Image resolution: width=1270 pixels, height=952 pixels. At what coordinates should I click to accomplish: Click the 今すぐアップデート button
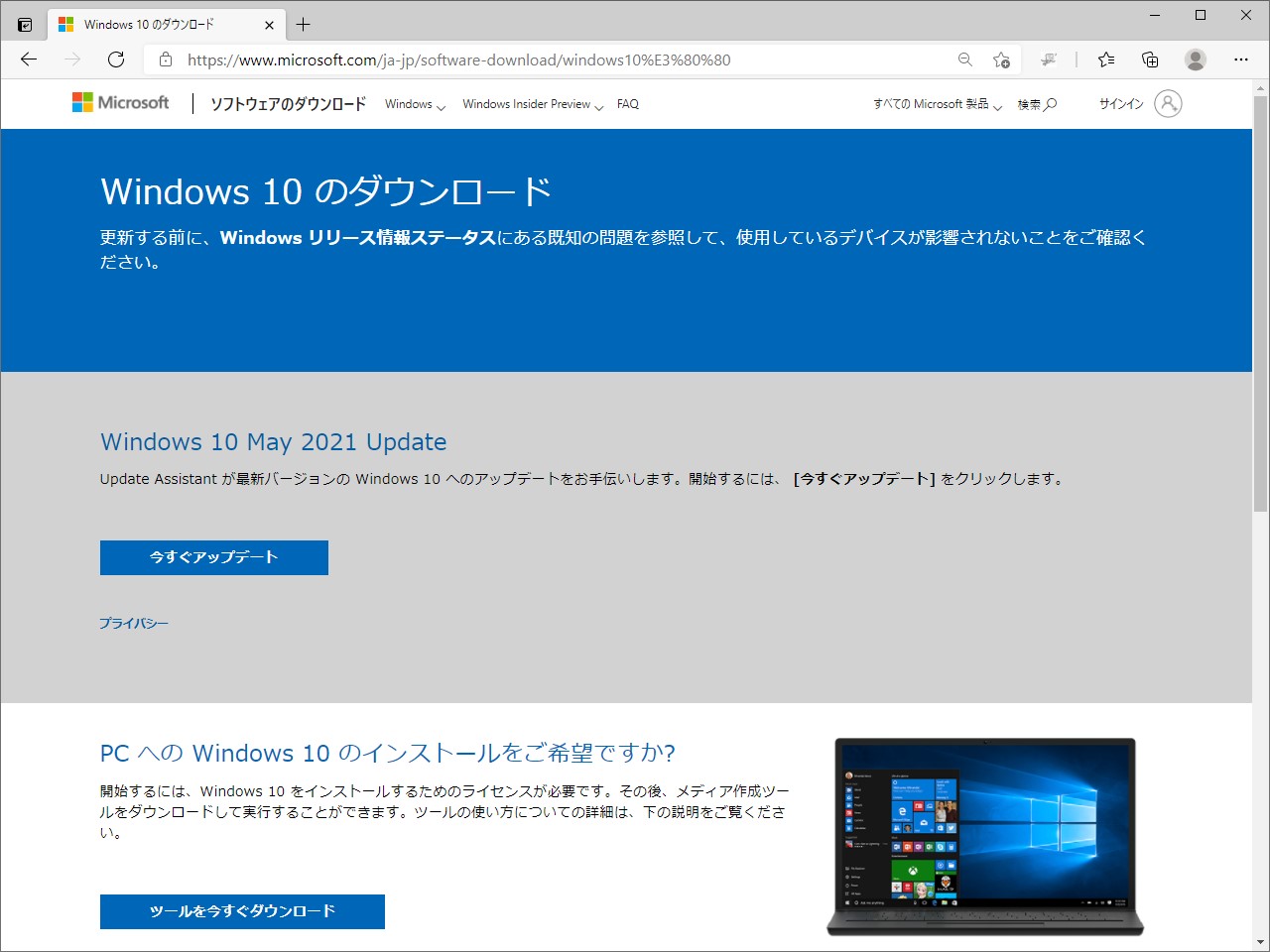pyautogui.click(x=213, y=557)
